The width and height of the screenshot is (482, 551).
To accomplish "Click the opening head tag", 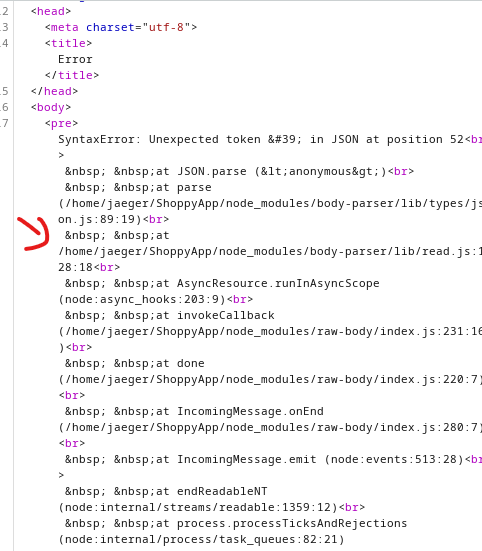I will [51, 11].
